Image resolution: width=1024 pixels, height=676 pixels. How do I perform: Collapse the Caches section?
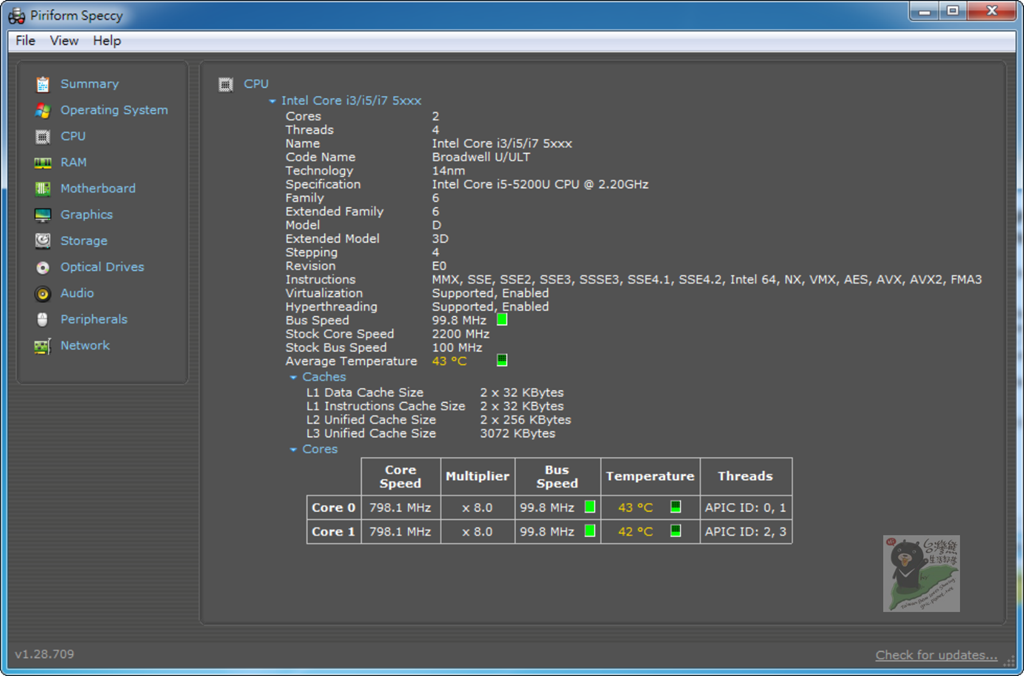pyautogui.click(x=293, y=378)
